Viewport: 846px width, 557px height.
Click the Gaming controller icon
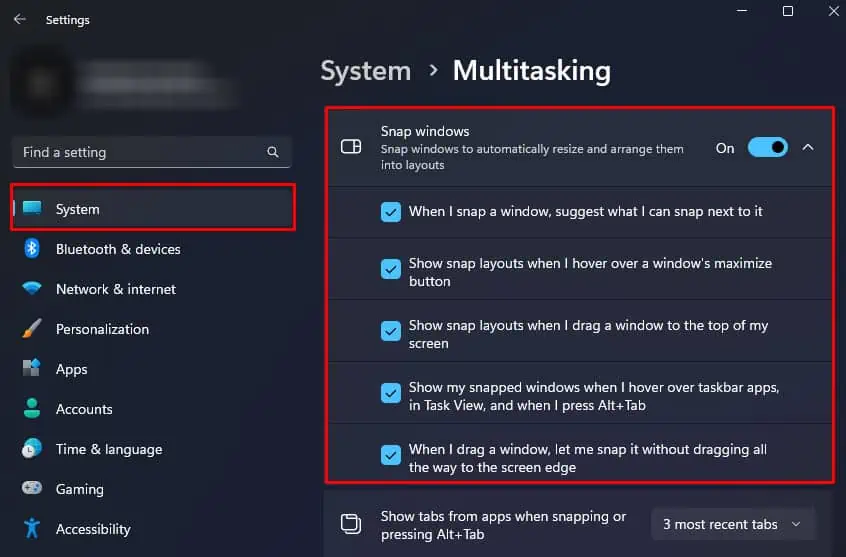point(32,488)
